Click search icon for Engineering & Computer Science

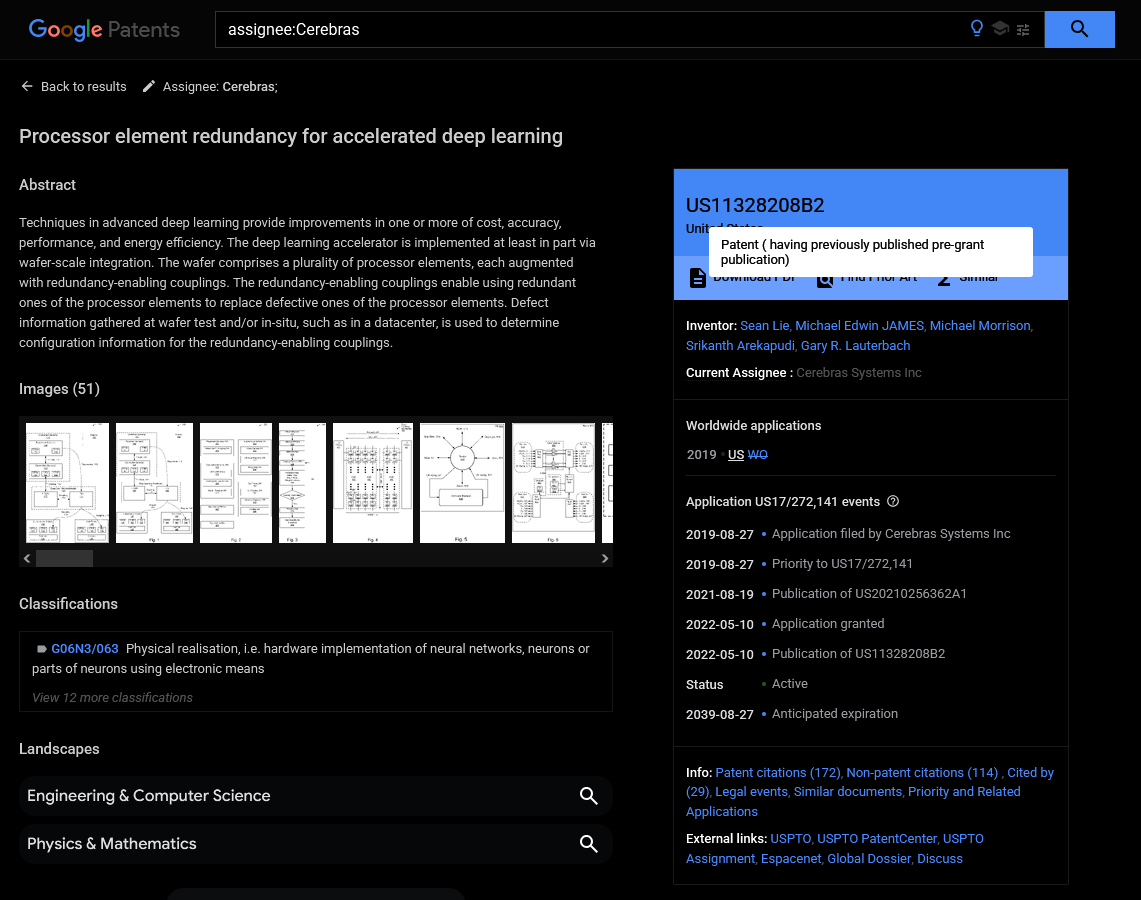(x=589, y=796)
